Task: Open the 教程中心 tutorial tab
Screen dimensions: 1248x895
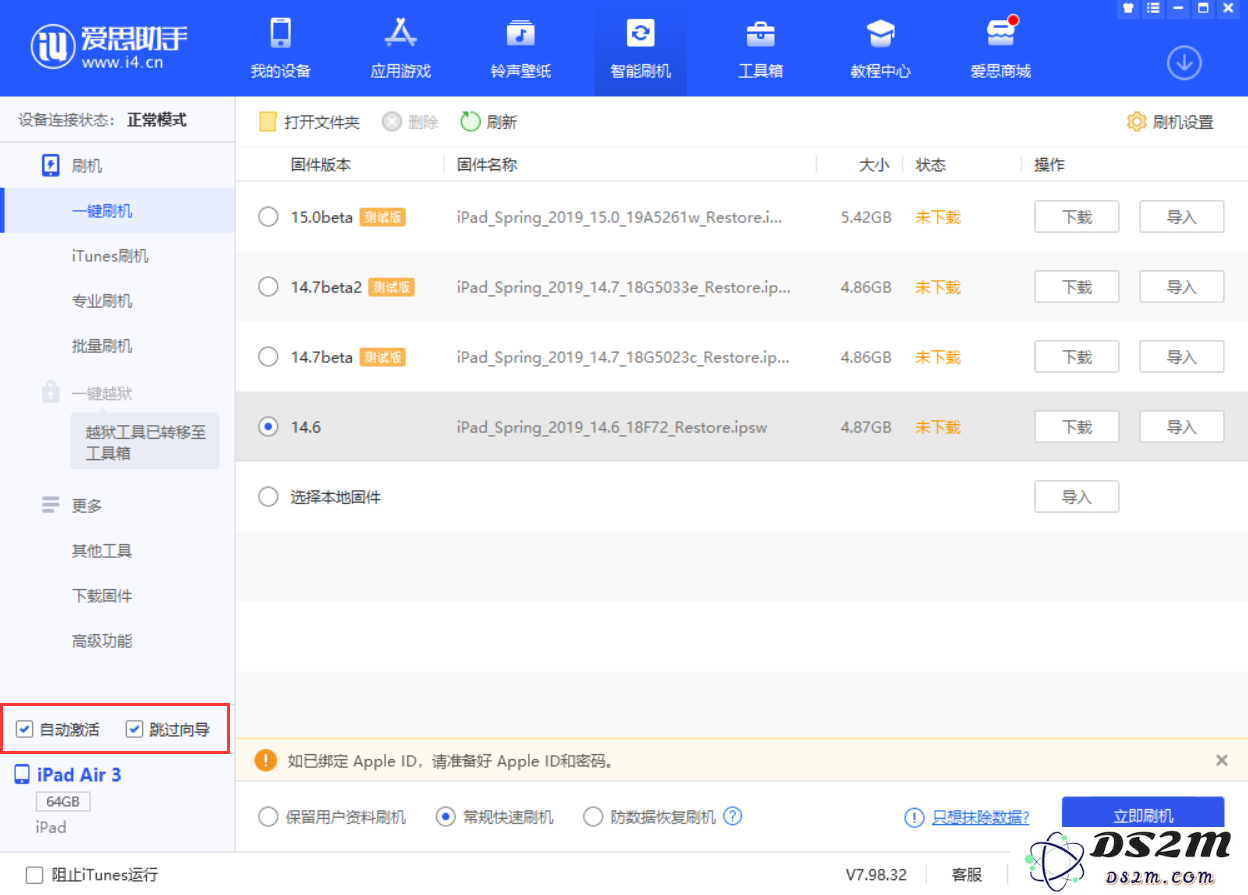Action: pos(880,48)
